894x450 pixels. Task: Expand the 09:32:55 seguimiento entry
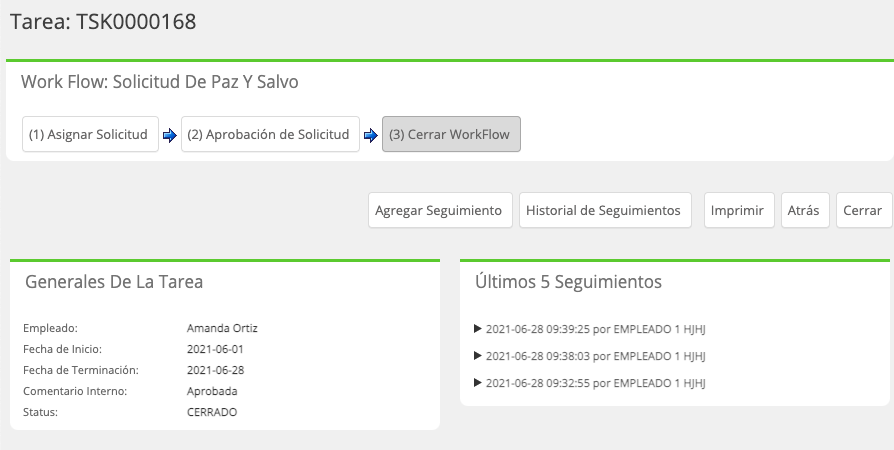590,383
